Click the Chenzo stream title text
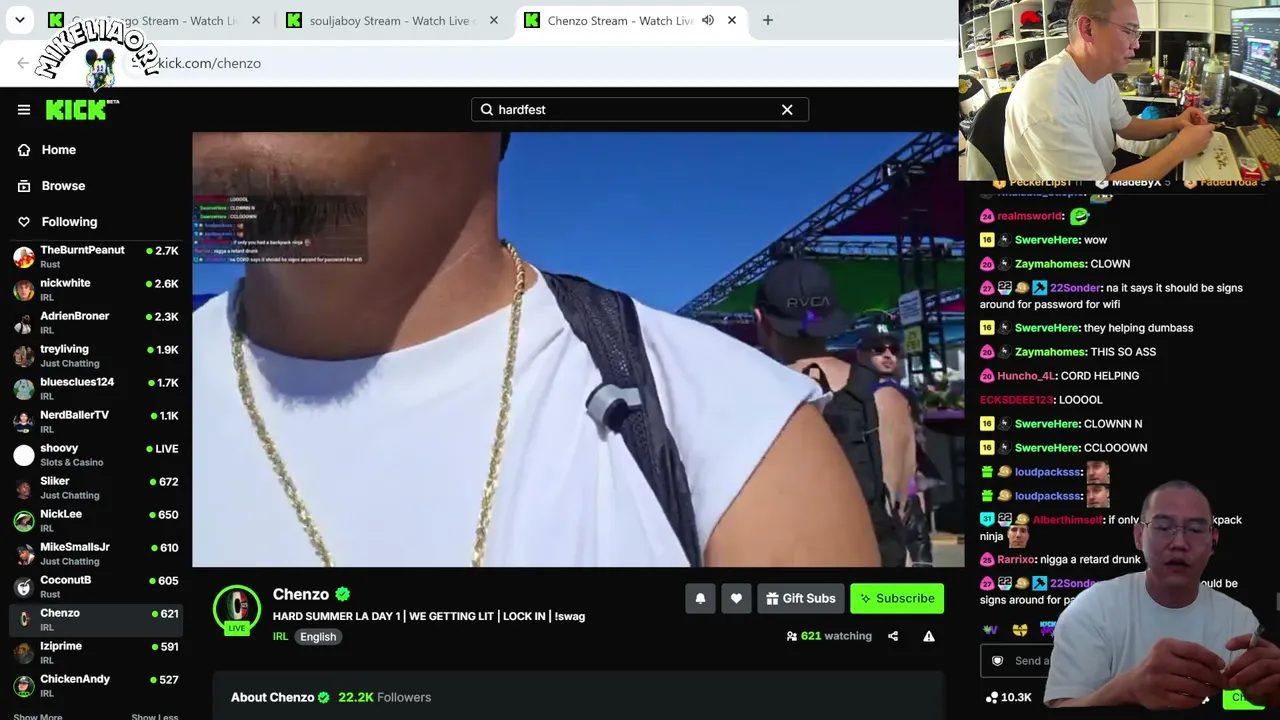Image resolution: width=1280 pixels, height=720 pixels. [429, 616]
